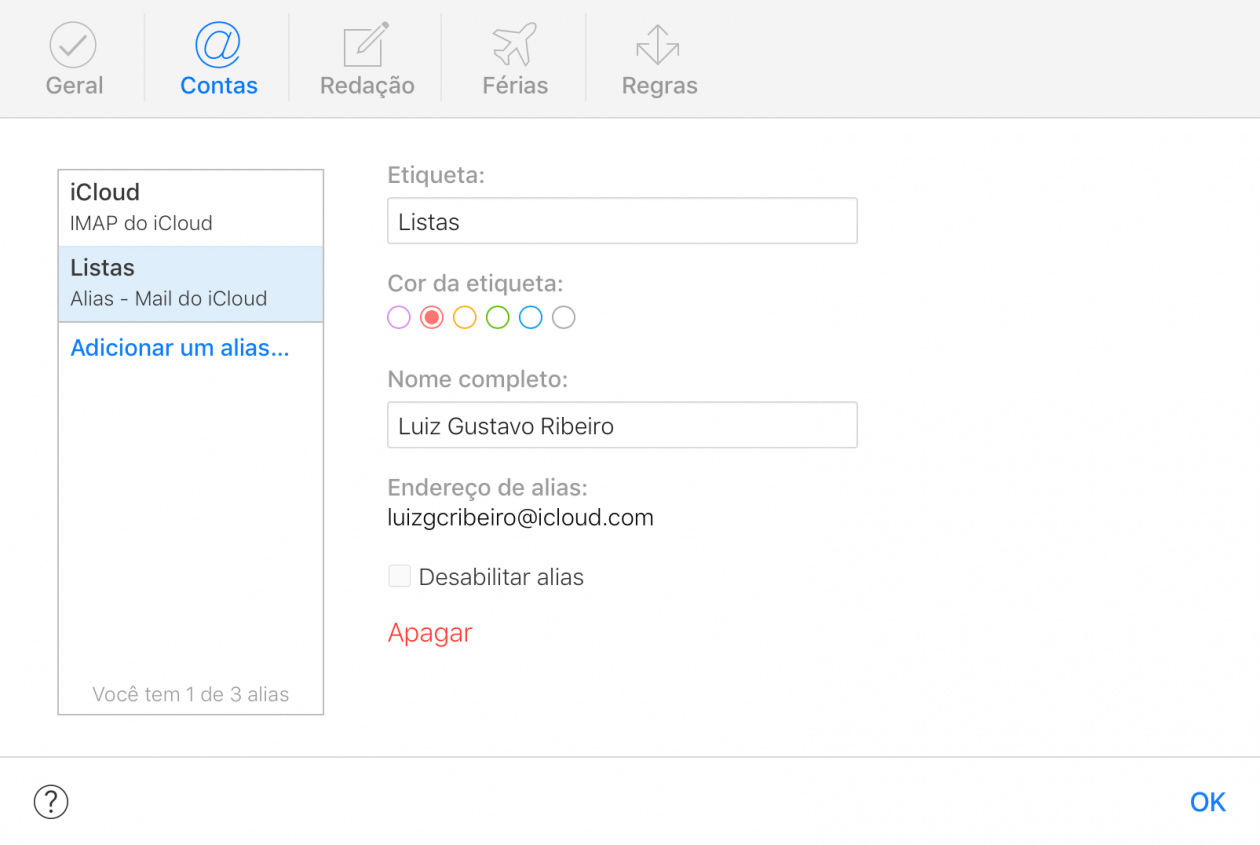Click the red Apagar link

click(x=430, y=633)
